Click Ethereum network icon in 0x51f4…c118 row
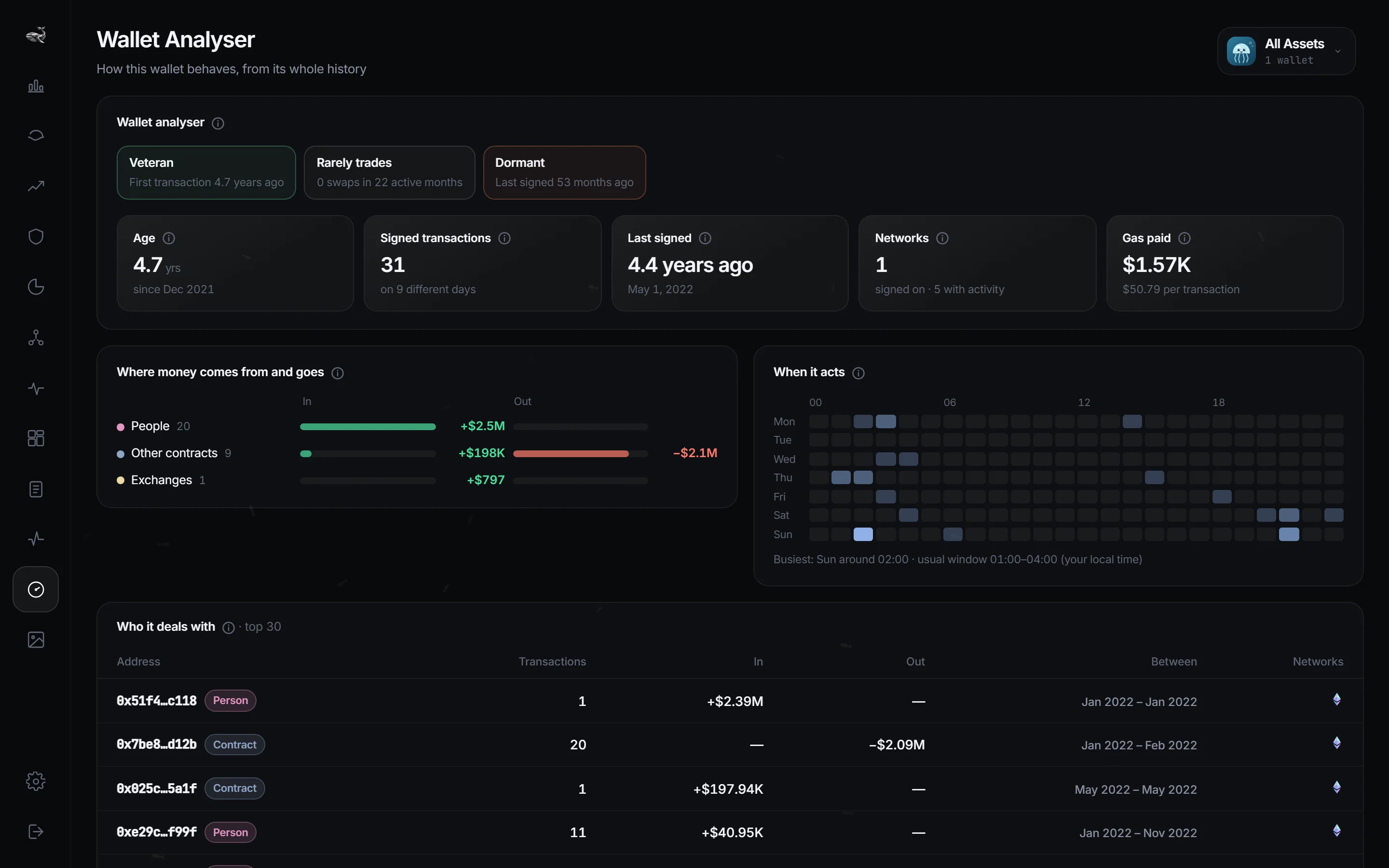Viewport: 1389px width, 868px height. coord(1337,699)
